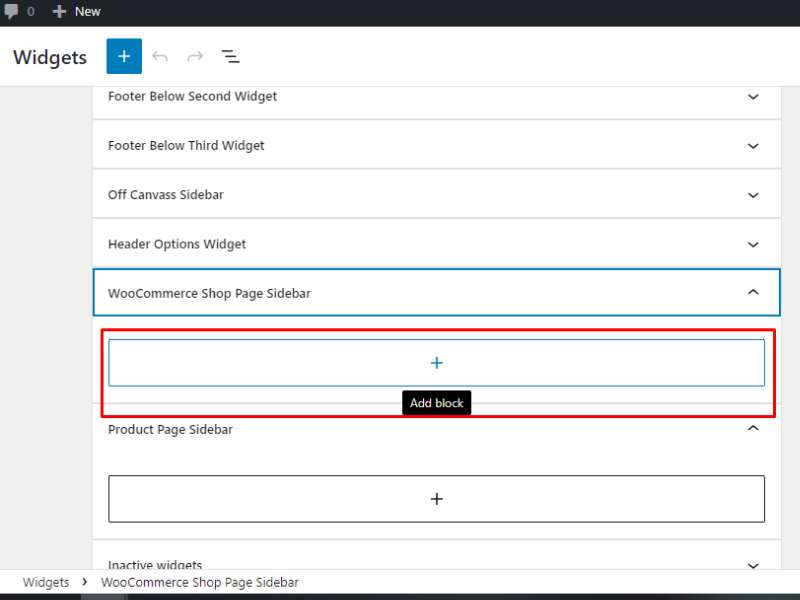Expand Footer Below Second Widget chevron

(x=753, y=97)
